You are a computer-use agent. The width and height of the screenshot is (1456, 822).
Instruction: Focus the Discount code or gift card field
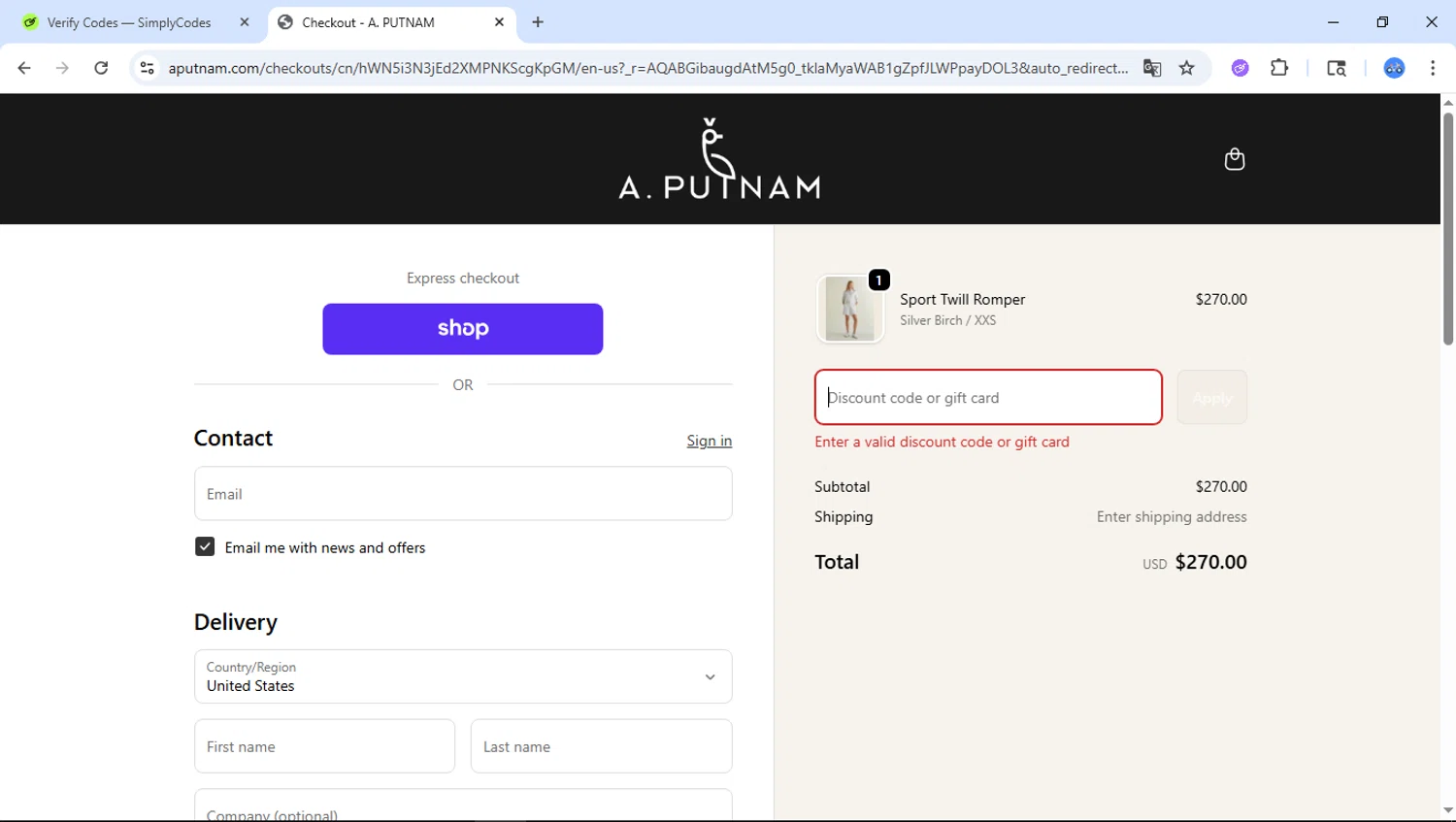pos(988,398)
